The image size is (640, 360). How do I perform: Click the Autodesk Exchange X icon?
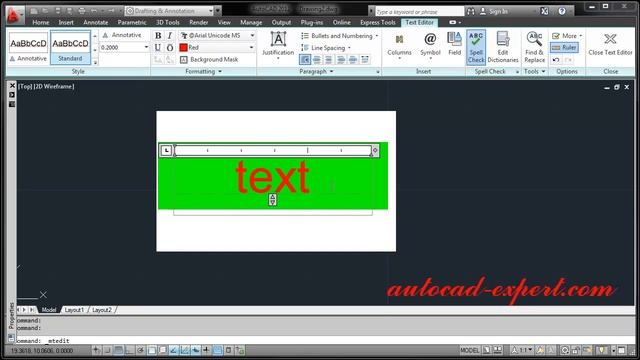544,11
